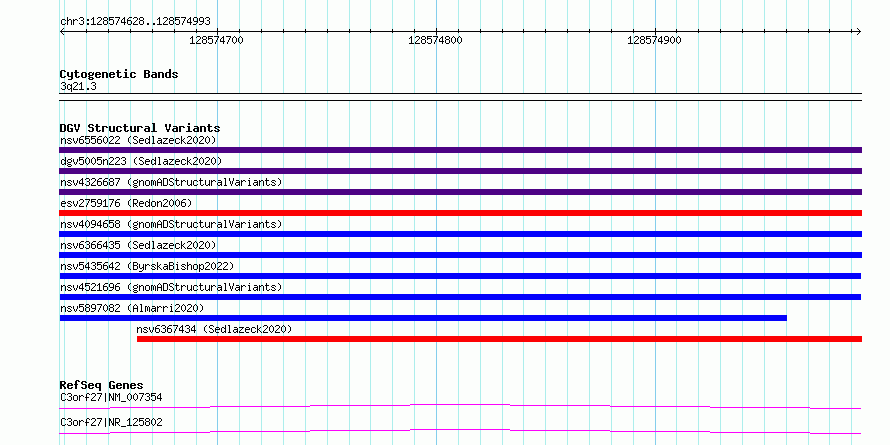
Task: Click the 3q21.3 cytogenetic band bar
Action: (460, 97)
